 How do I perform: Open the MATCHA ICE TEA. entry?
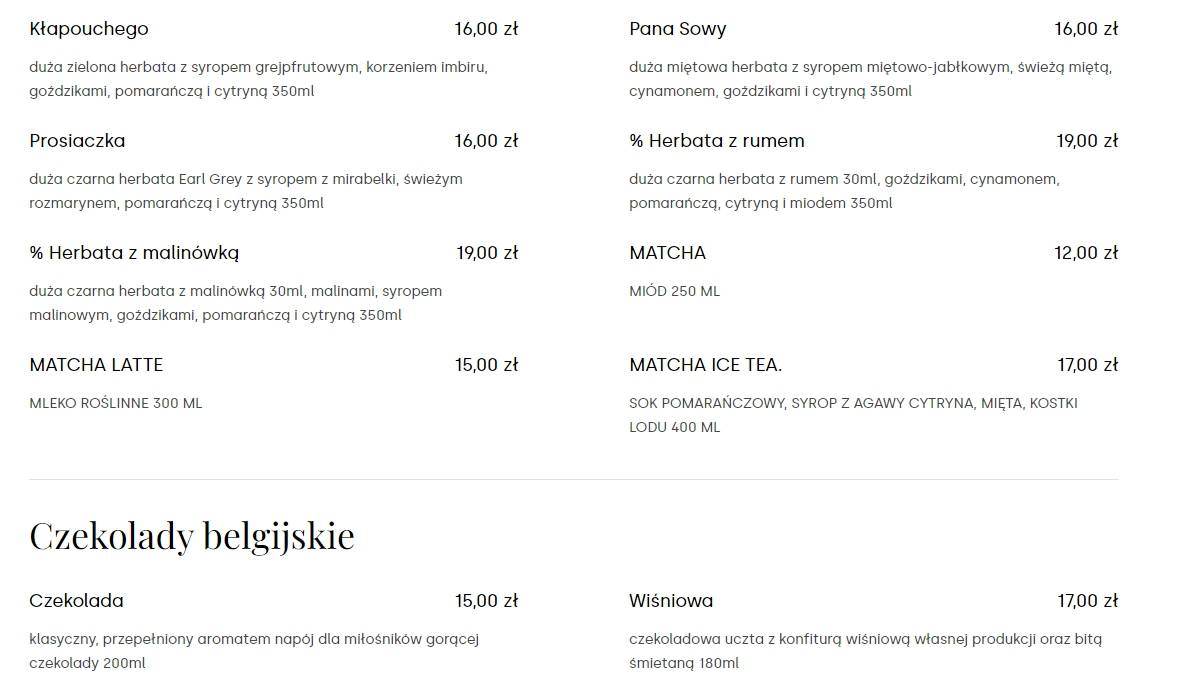pos(705,365)
